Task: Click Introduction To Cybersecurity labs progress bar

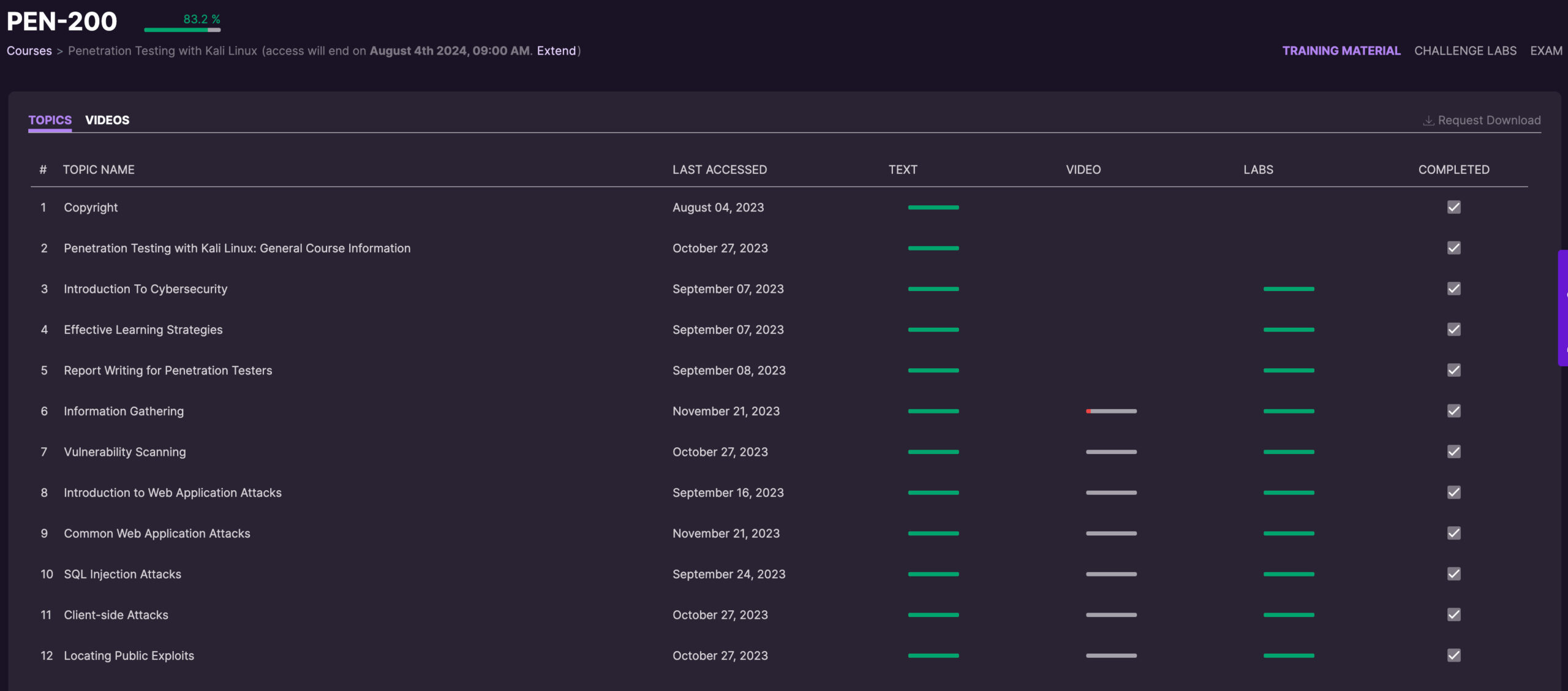Action: [1289, 289]
